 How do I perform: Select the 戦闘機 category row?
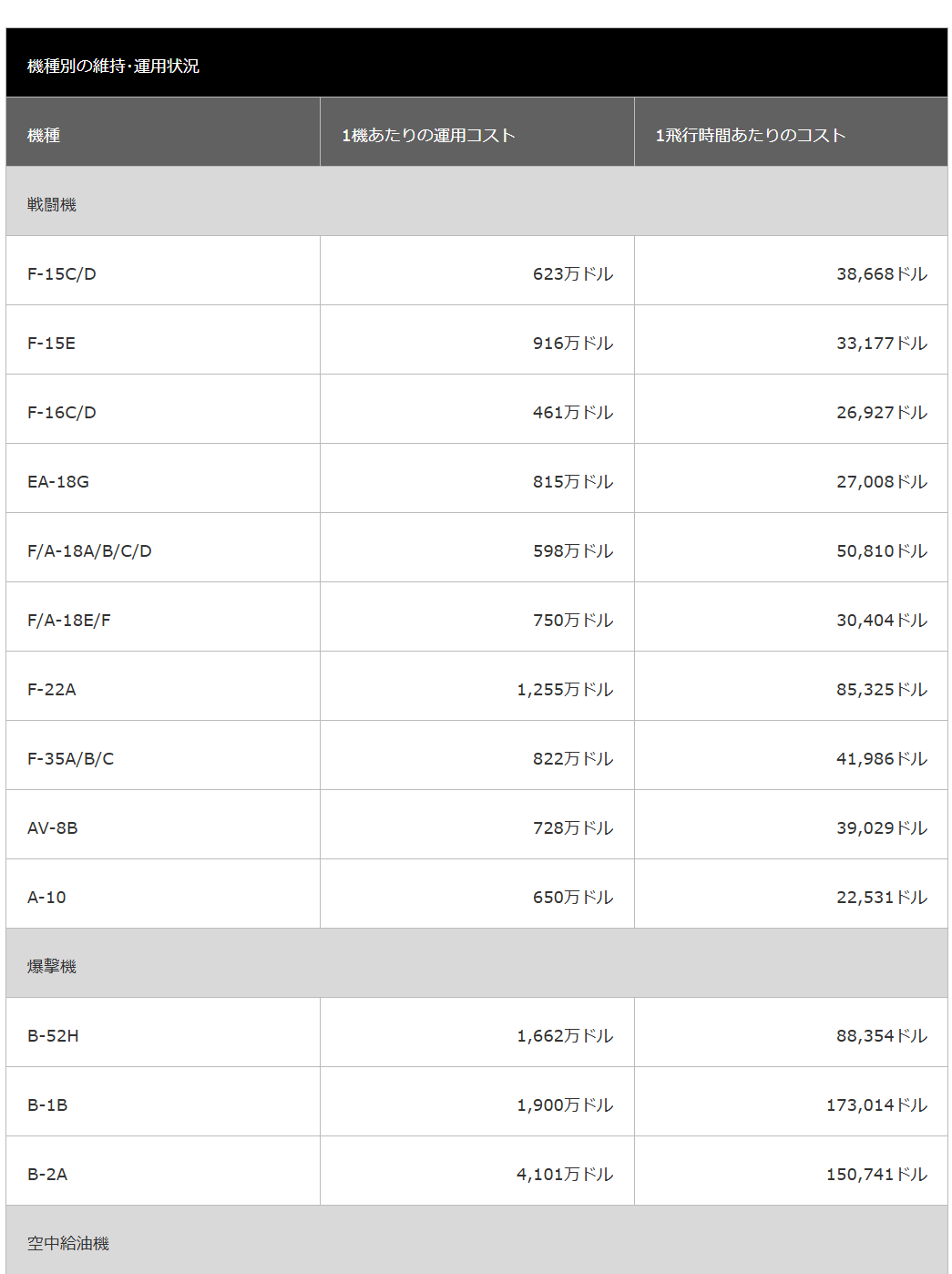52,204
